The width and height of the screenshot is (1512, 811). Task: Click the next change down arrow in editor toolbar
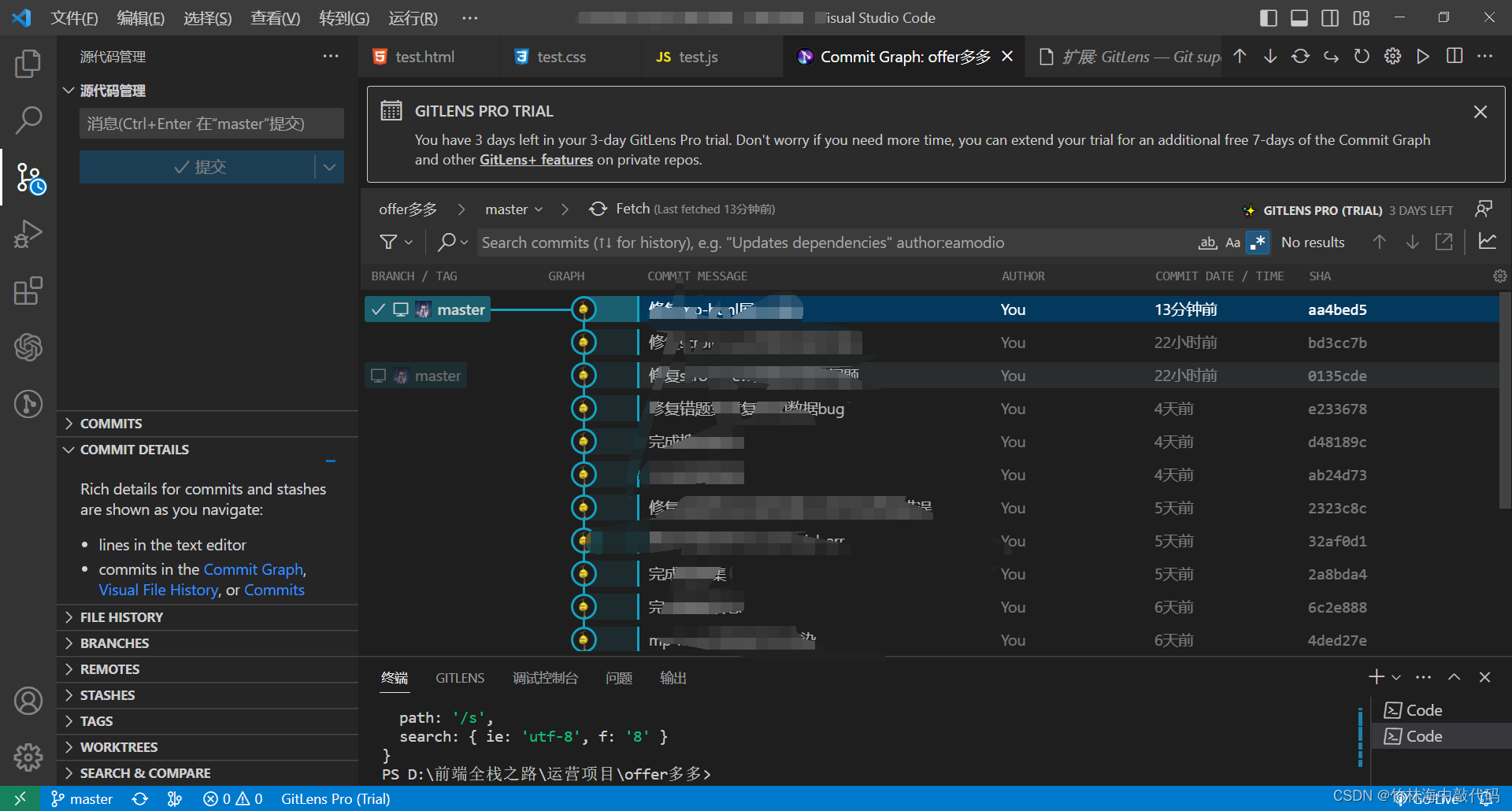[x=1270, y=56]
